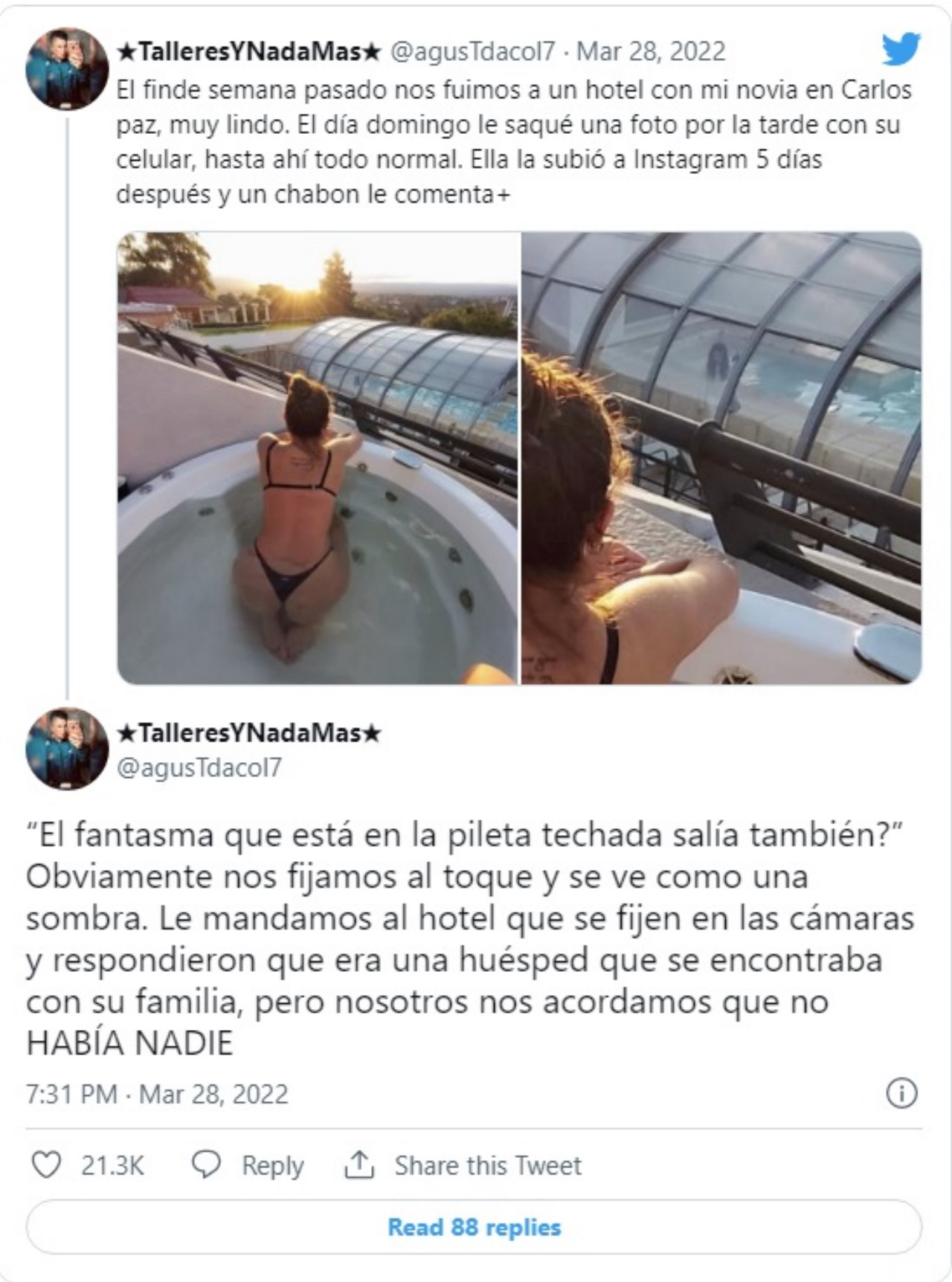This screenshot has height=1282, width=952.
Task: Open the jacuzzi photo on left
Action: click(318, 458)
